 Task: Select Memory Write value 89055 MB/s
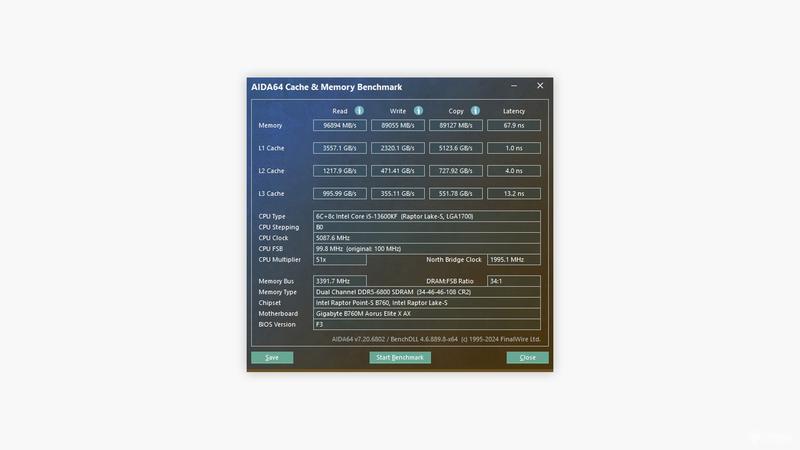(398, 126)
